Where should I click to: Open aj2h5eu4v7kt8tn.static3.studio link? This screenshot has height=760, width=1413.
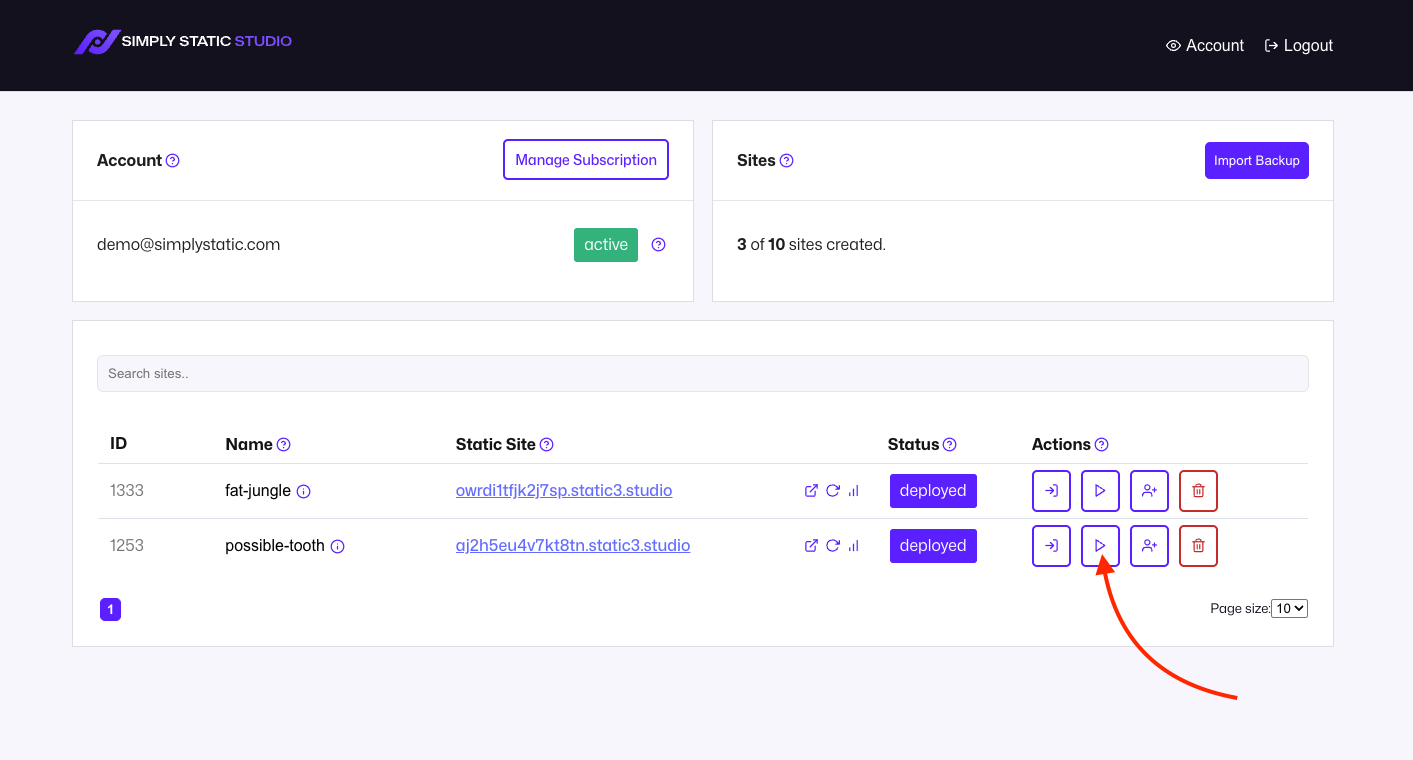pyautogui.click(x=573, y=545)
